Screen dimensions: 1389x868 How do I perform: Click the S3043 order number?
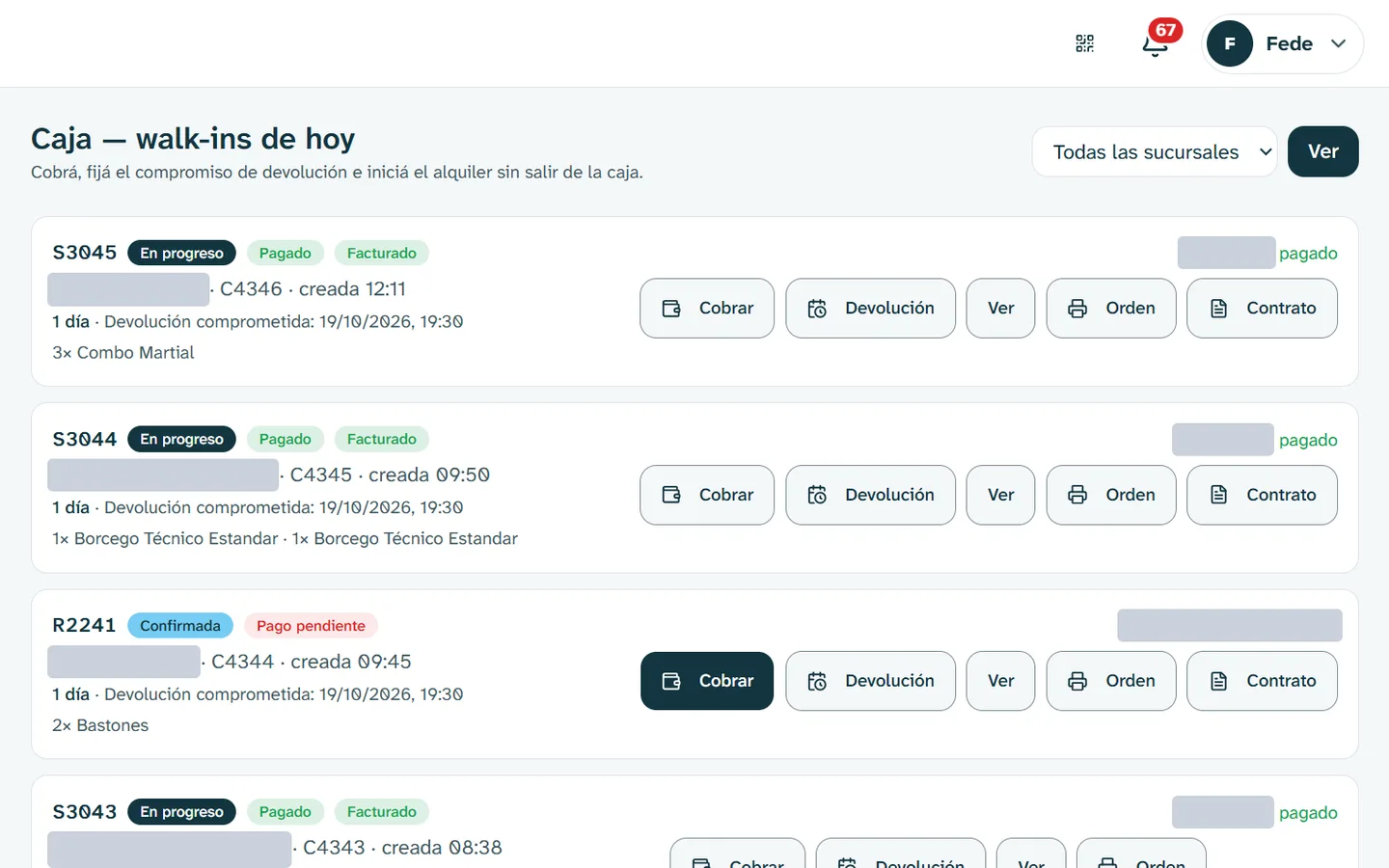click(x=84, y=812)
